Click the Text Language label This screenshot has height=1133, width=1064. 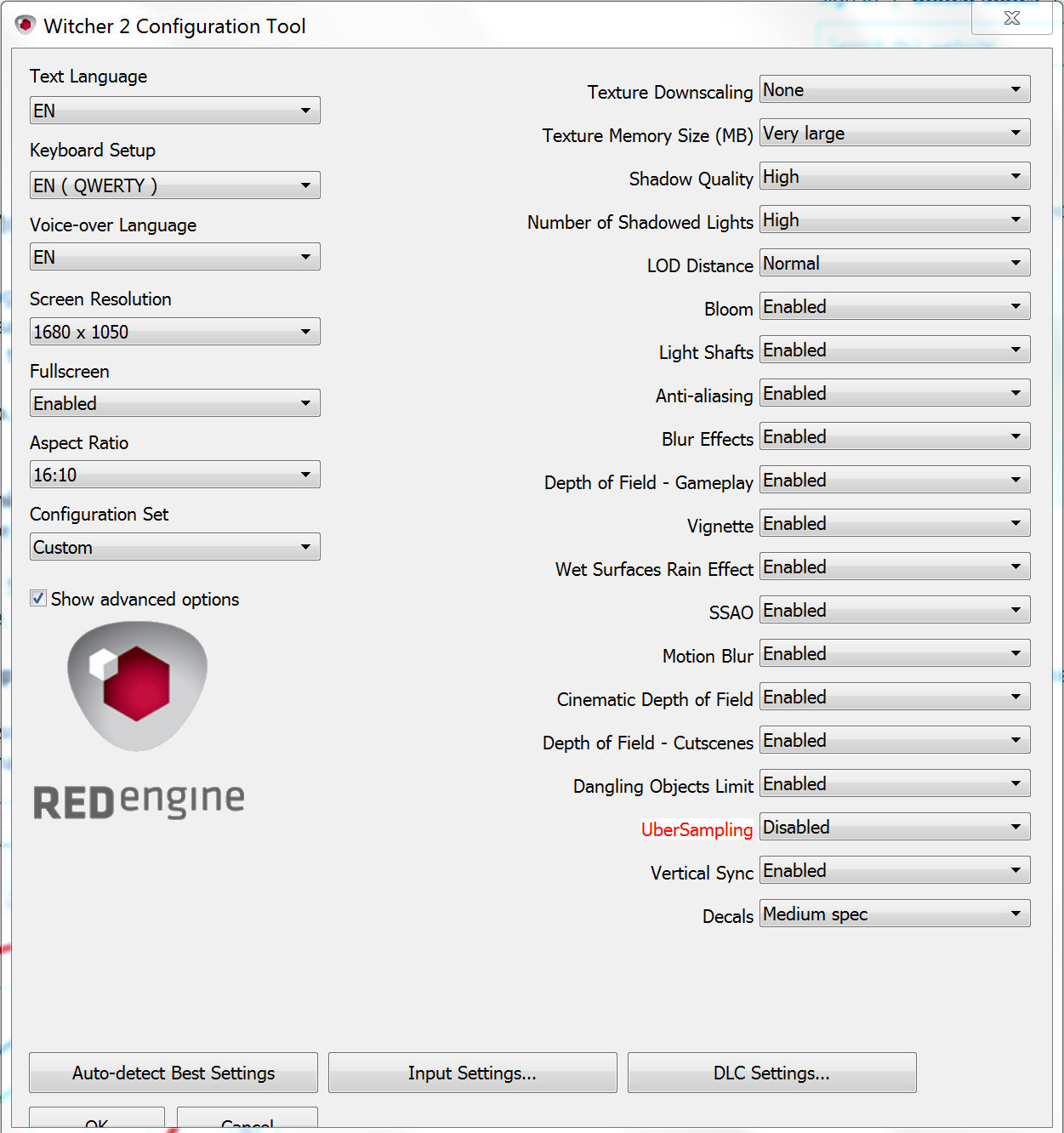tap(88, 77)
